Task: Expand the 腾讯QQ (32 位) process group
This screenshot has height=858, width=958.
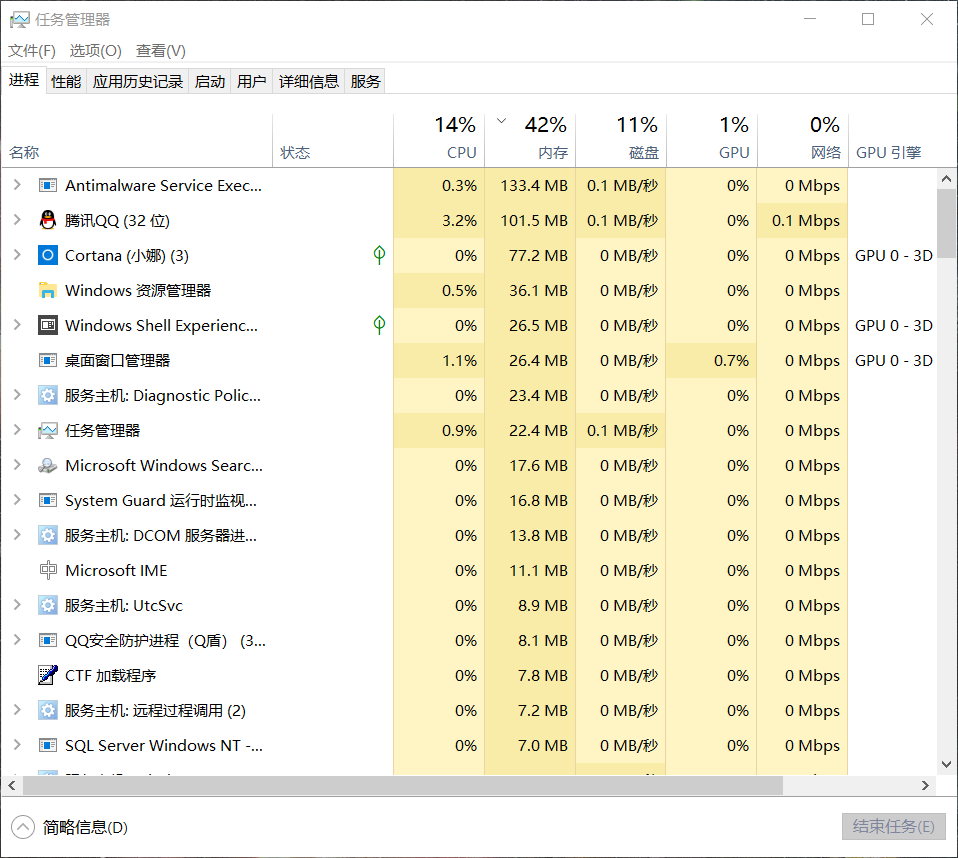Action: [x=17, y=220]
